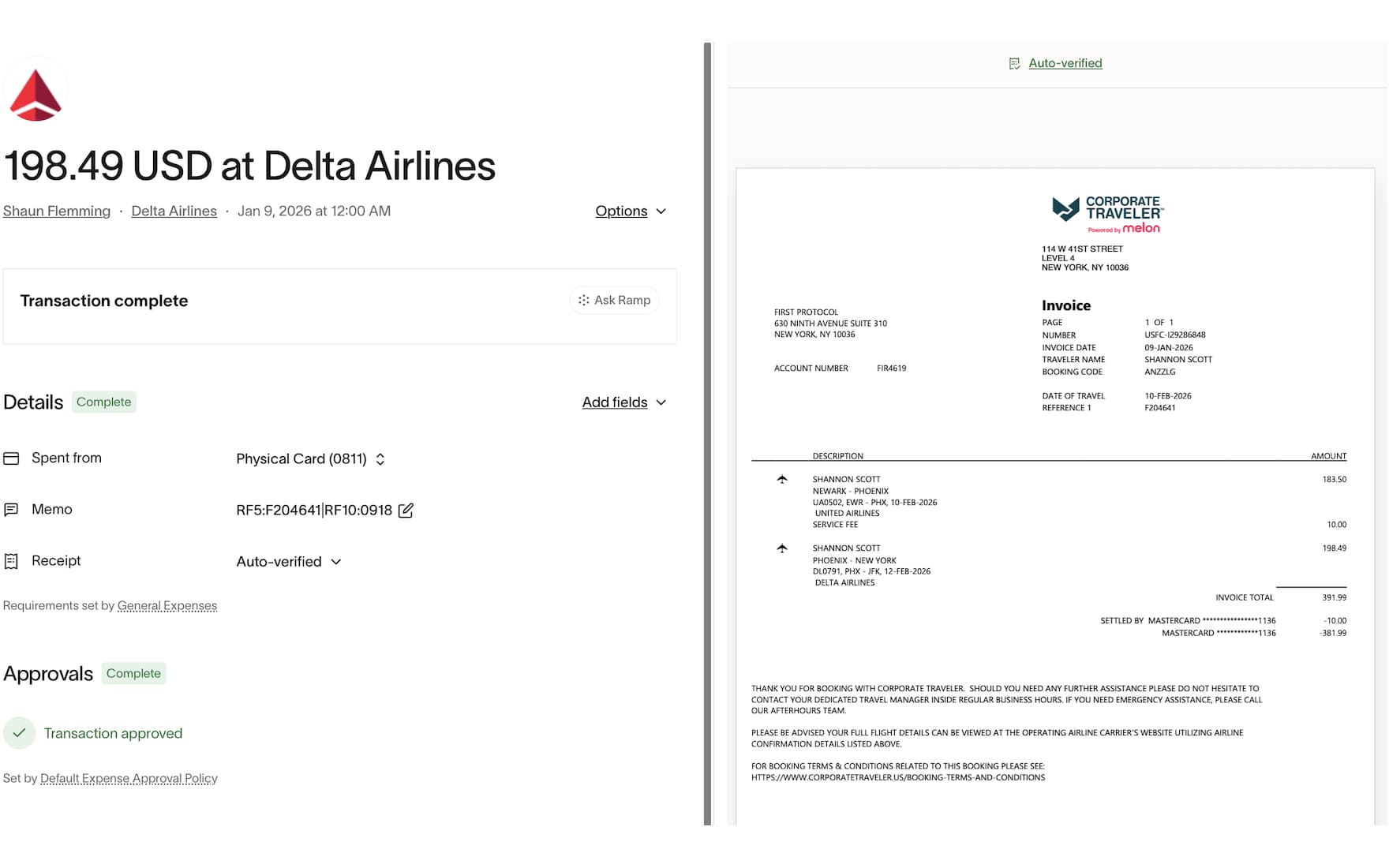Click the green checkmark beside Transaction approved

coord(19,733)
